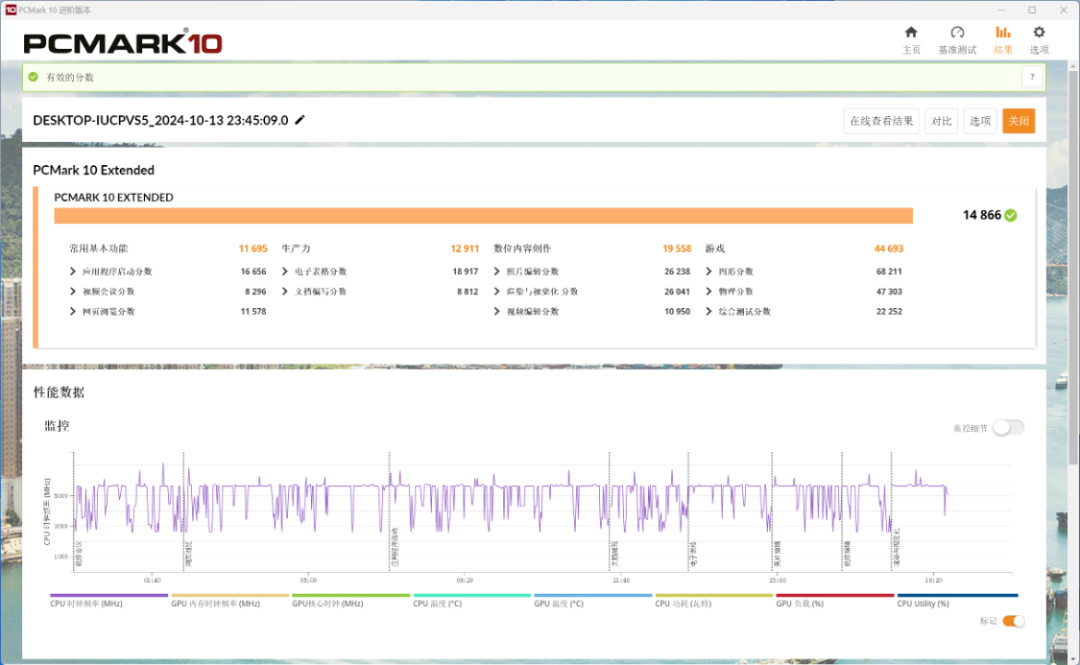Select the red GPU 负载 (%) legend
This screenshot has width=1080, height=665.
tap(835, 600)
